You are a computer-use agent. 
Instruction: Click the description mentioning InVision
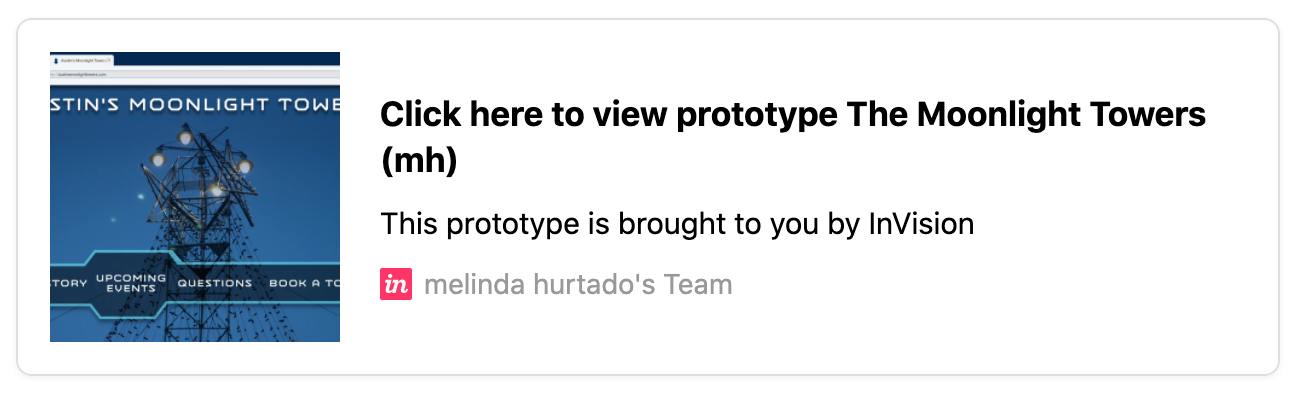click(677, 224)
